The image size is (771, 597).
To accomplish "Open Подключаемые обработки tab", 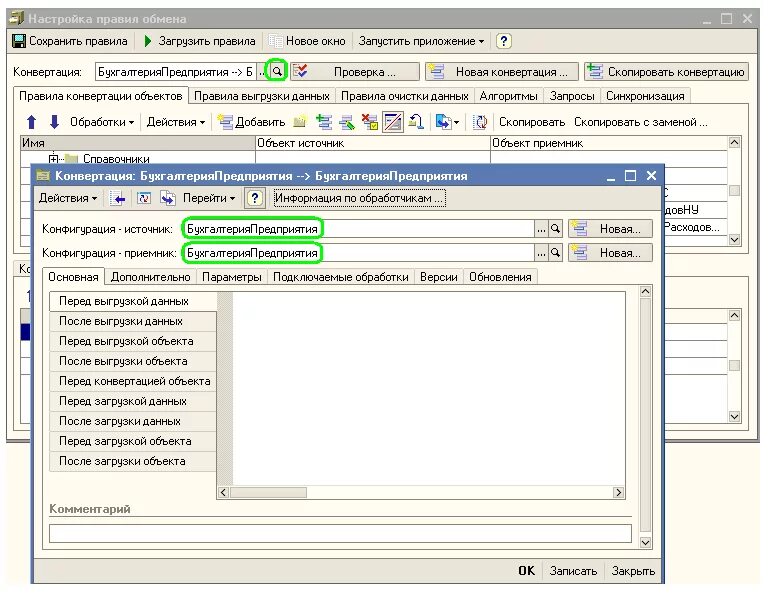I will click(341, 277).
